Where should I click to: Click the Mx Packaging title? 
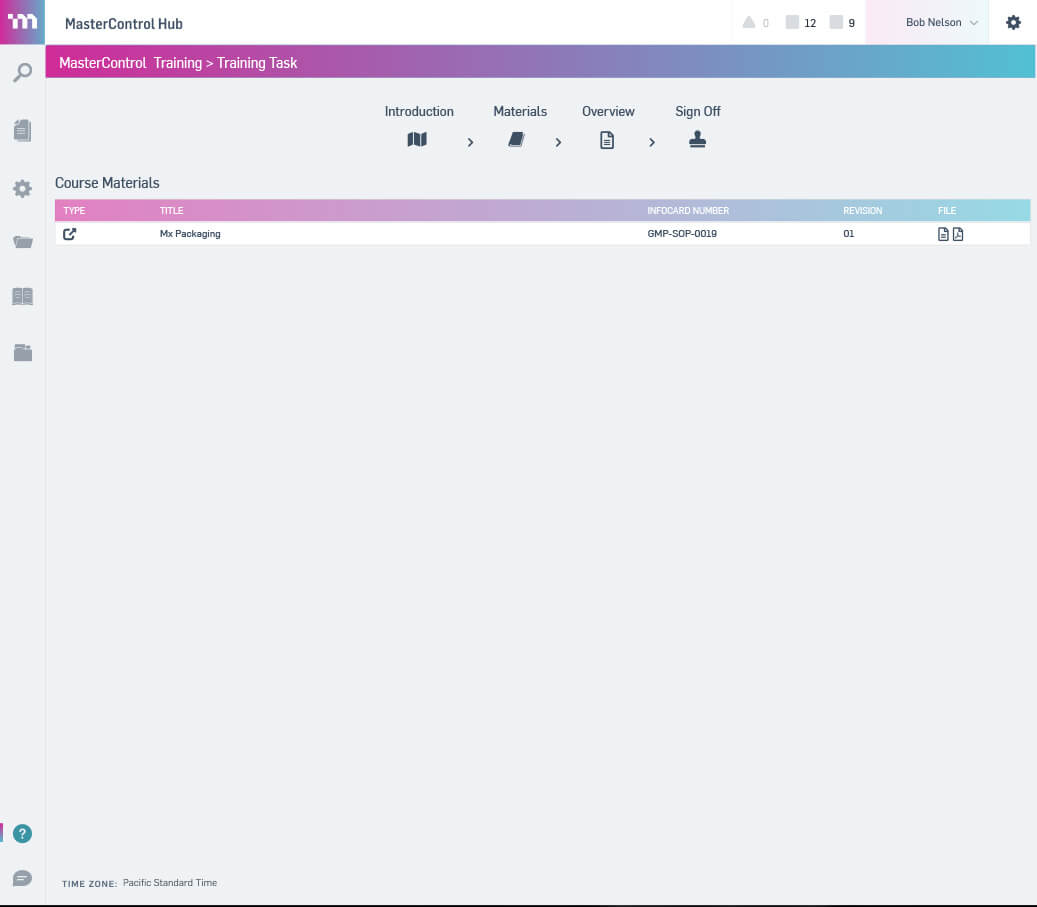pyautogui.click(x=190, y=234)
